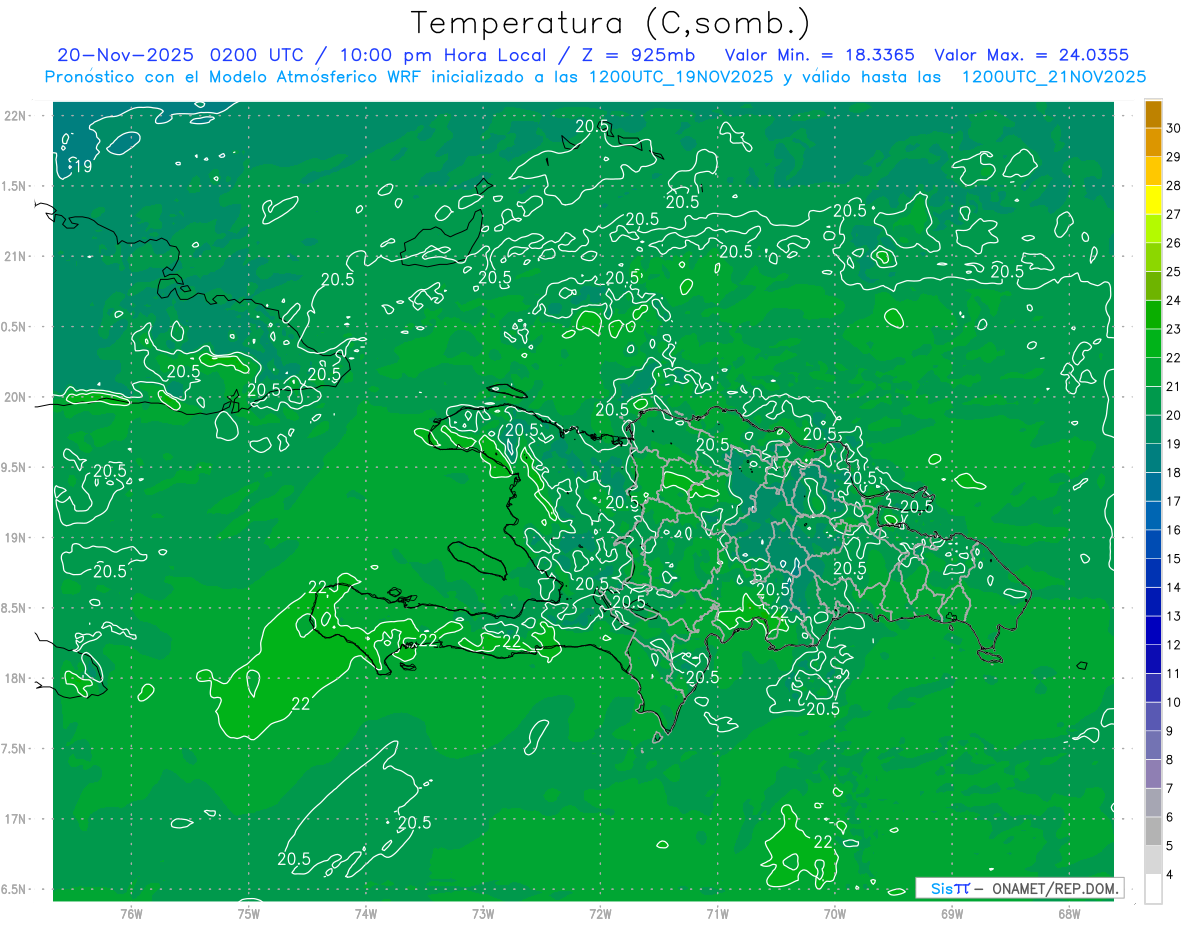This screenshot has width=1200, height=927.
Task: Click the "18N" latitude axis label
Action: [16, 678]
